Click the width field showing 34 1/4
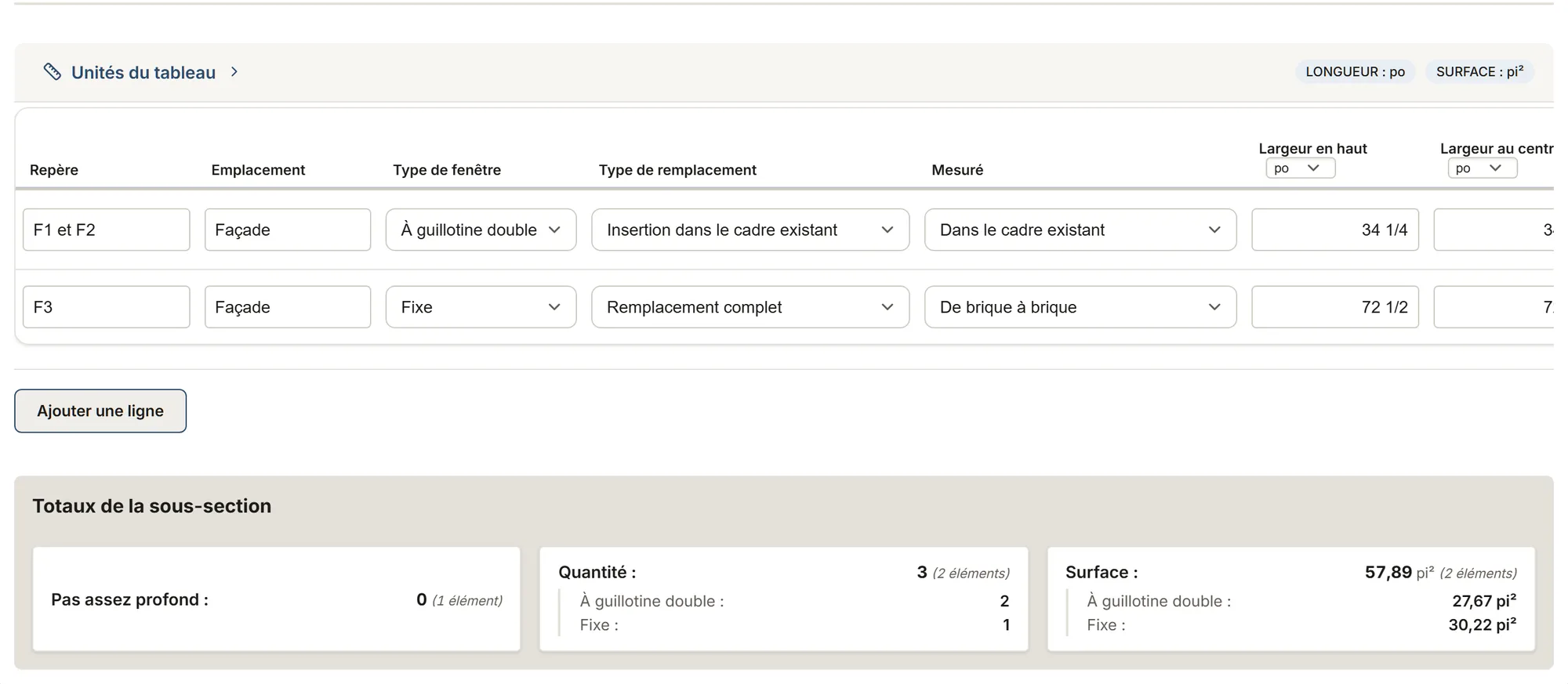Viewport: 1568px width, 684px height. coord(1335,230)
